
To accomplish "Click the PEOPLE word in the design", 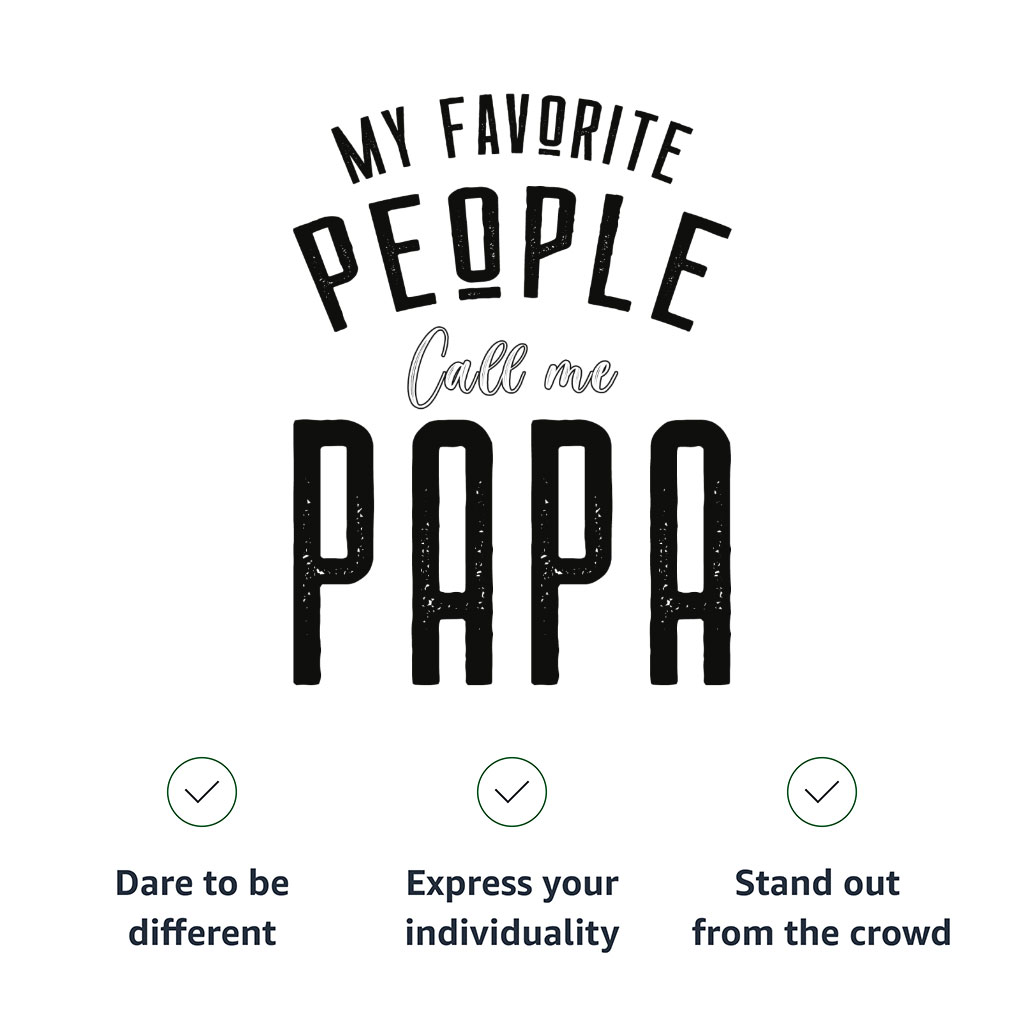I will tap(511, 257).
